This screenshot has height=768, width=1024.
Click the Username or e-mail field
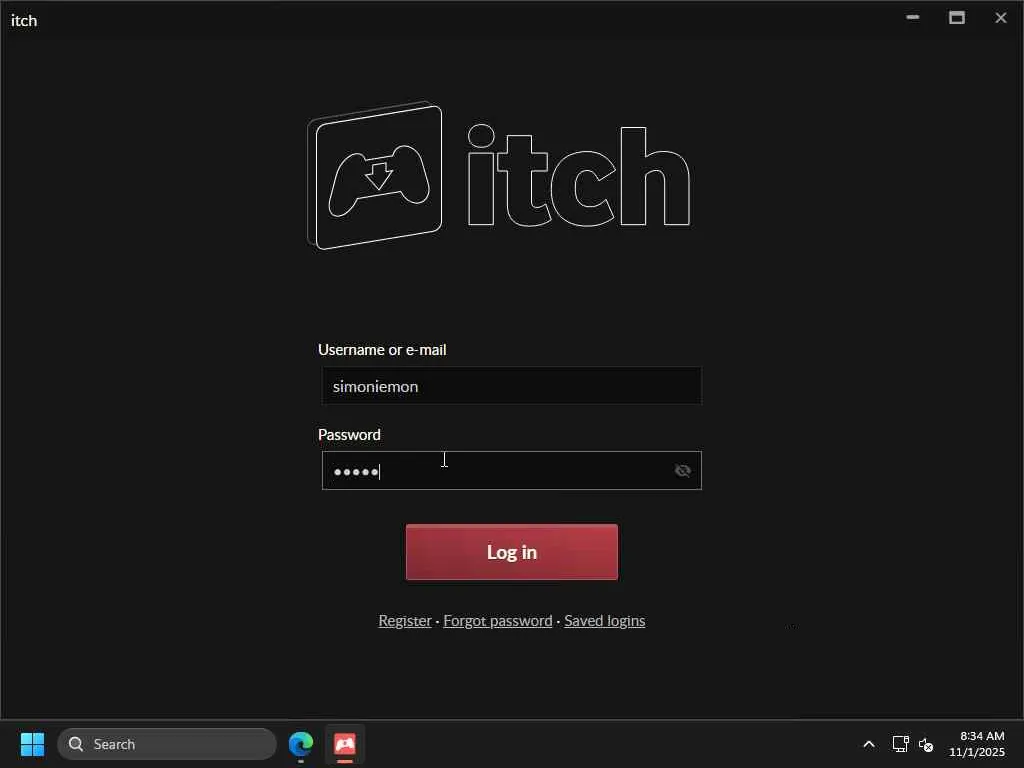(x=511, y=386)
